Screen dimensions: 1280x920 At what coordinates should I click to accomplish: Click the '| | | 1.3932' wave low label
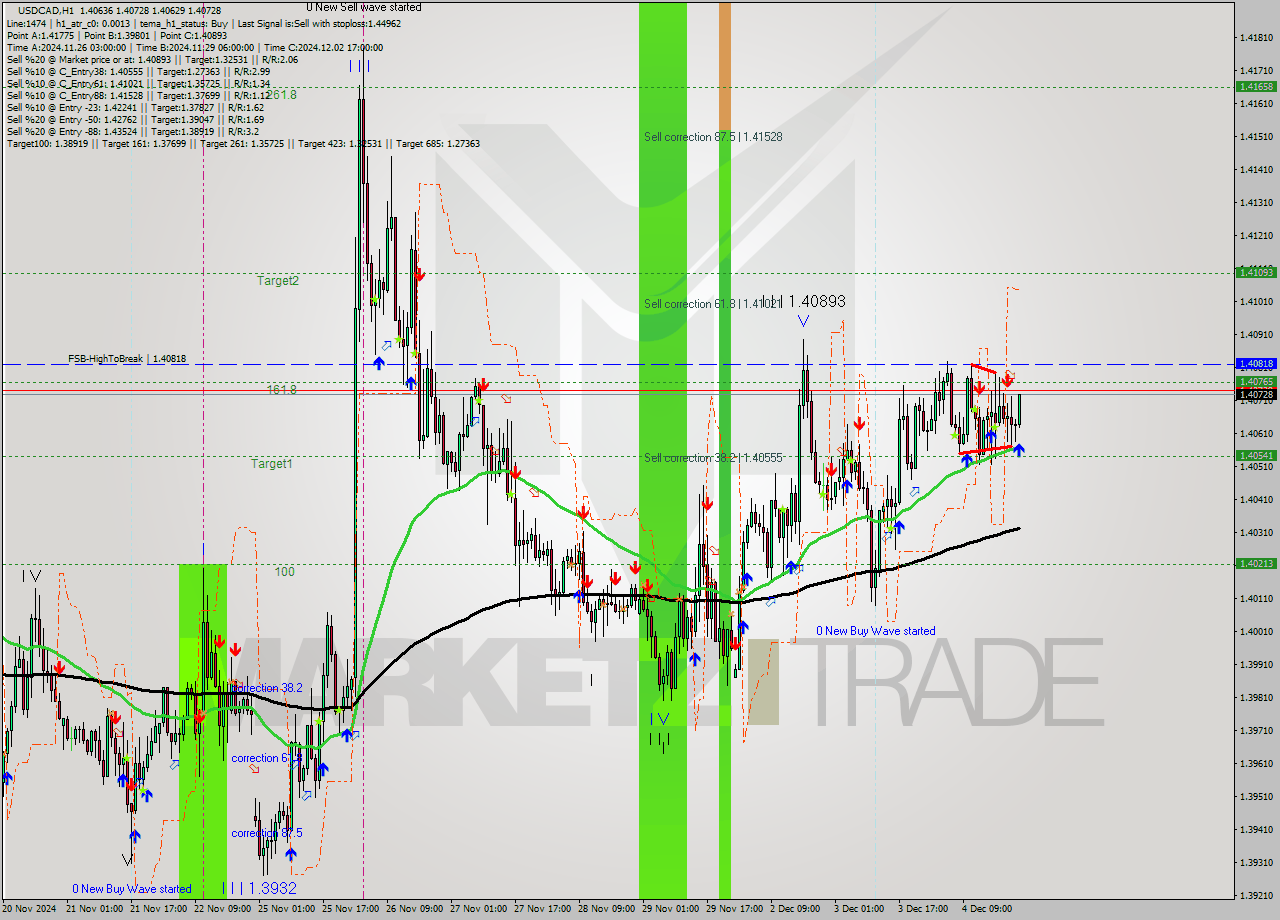coord(259,887)
